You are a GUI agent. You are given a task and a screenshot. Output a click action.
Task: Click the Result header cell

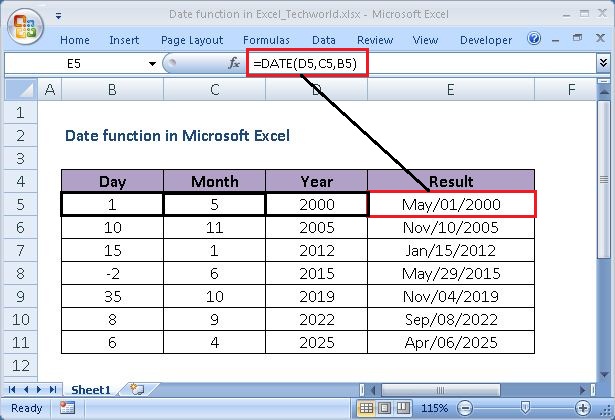click(451, 182)
